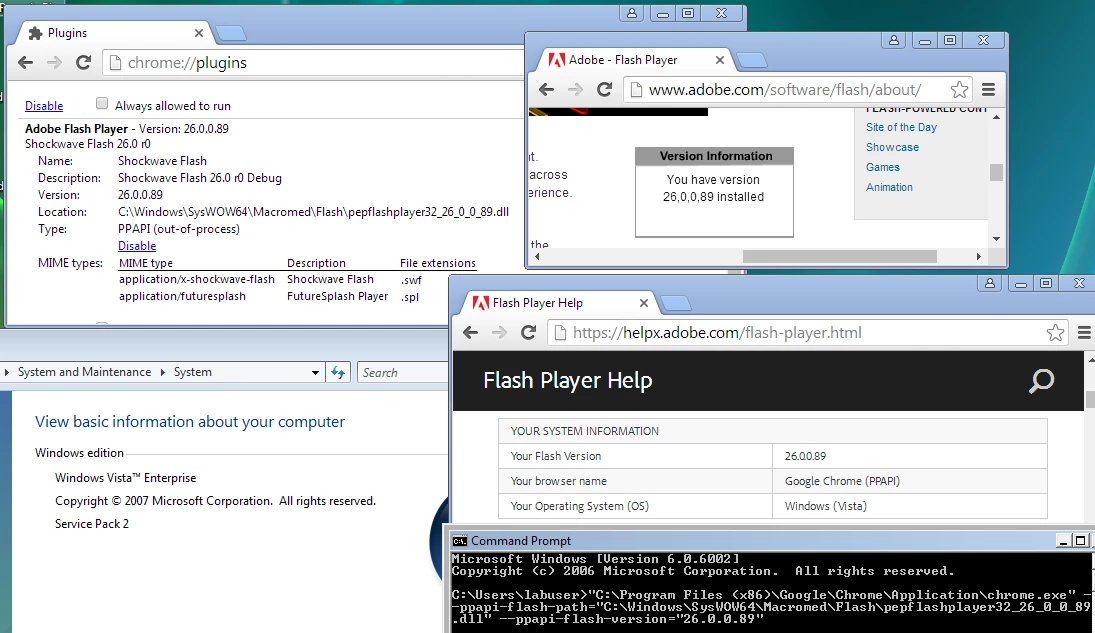Viewport: 1095px width, 633px height.
Task: Open the Showcase link
Action: [892, 147]
